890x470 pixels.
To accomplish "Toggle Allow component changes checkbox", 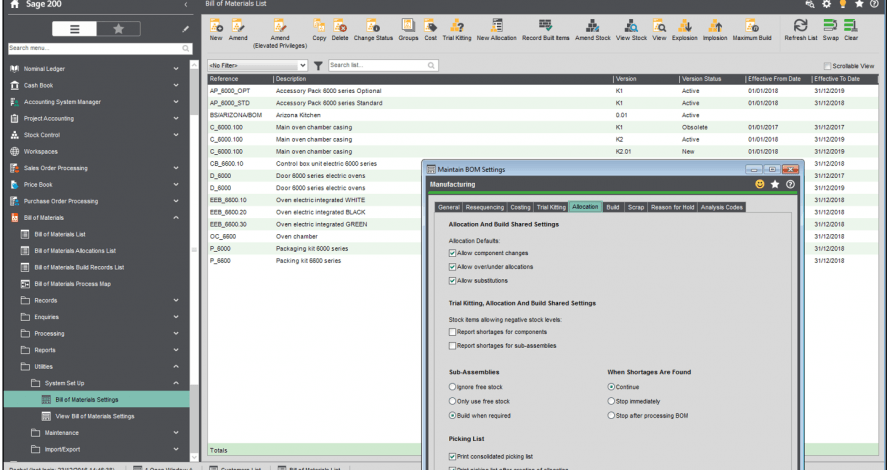I will click(452, 253).
